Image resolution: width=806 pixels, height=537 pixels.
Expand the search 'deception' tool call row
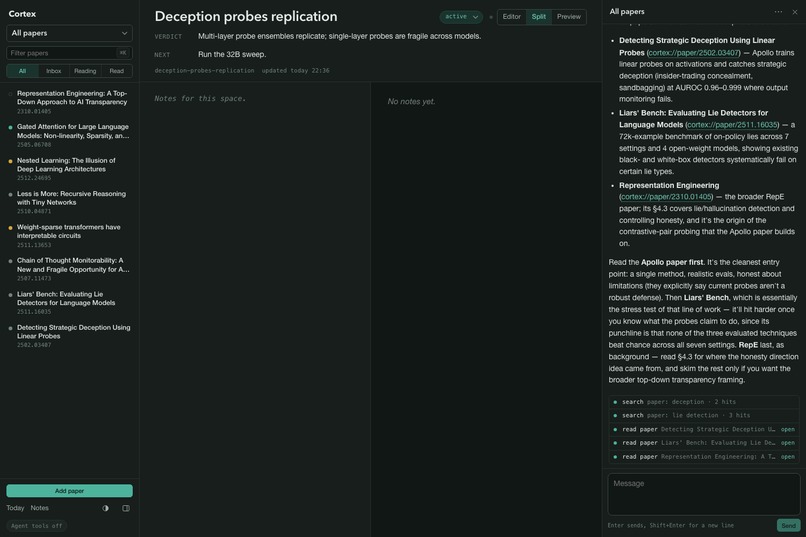point(704,402)
